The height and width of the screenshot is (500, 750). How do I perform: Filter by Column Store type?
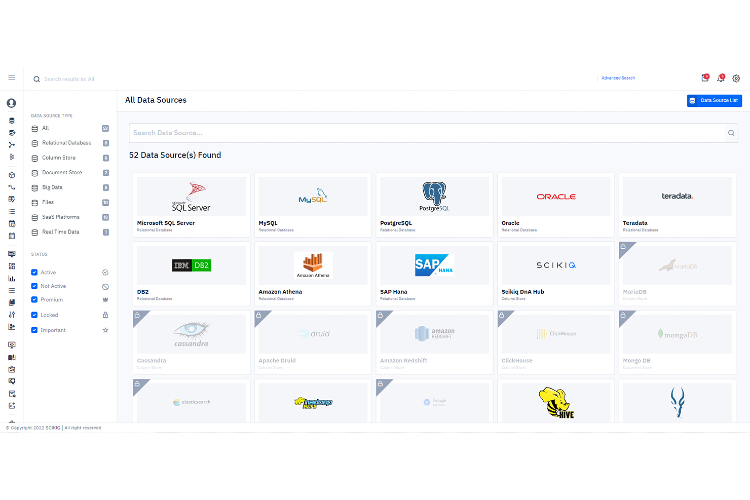pyautogui.click(x=70, y=158)
